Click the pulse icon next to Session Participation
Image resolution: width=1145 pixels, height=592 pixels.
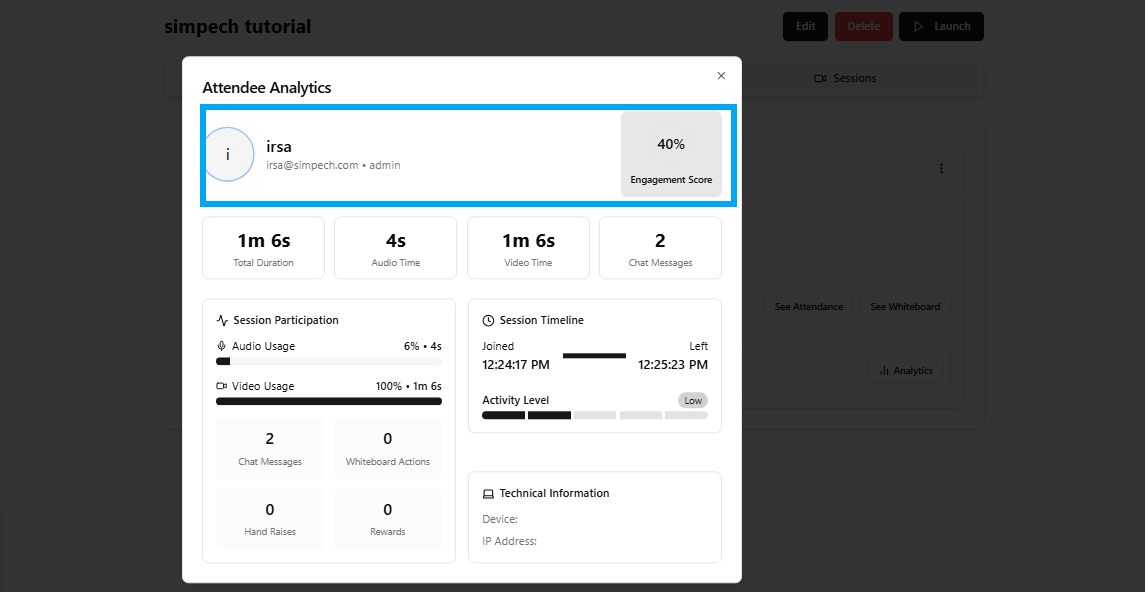pyautogui.click(x=222, y=321)
